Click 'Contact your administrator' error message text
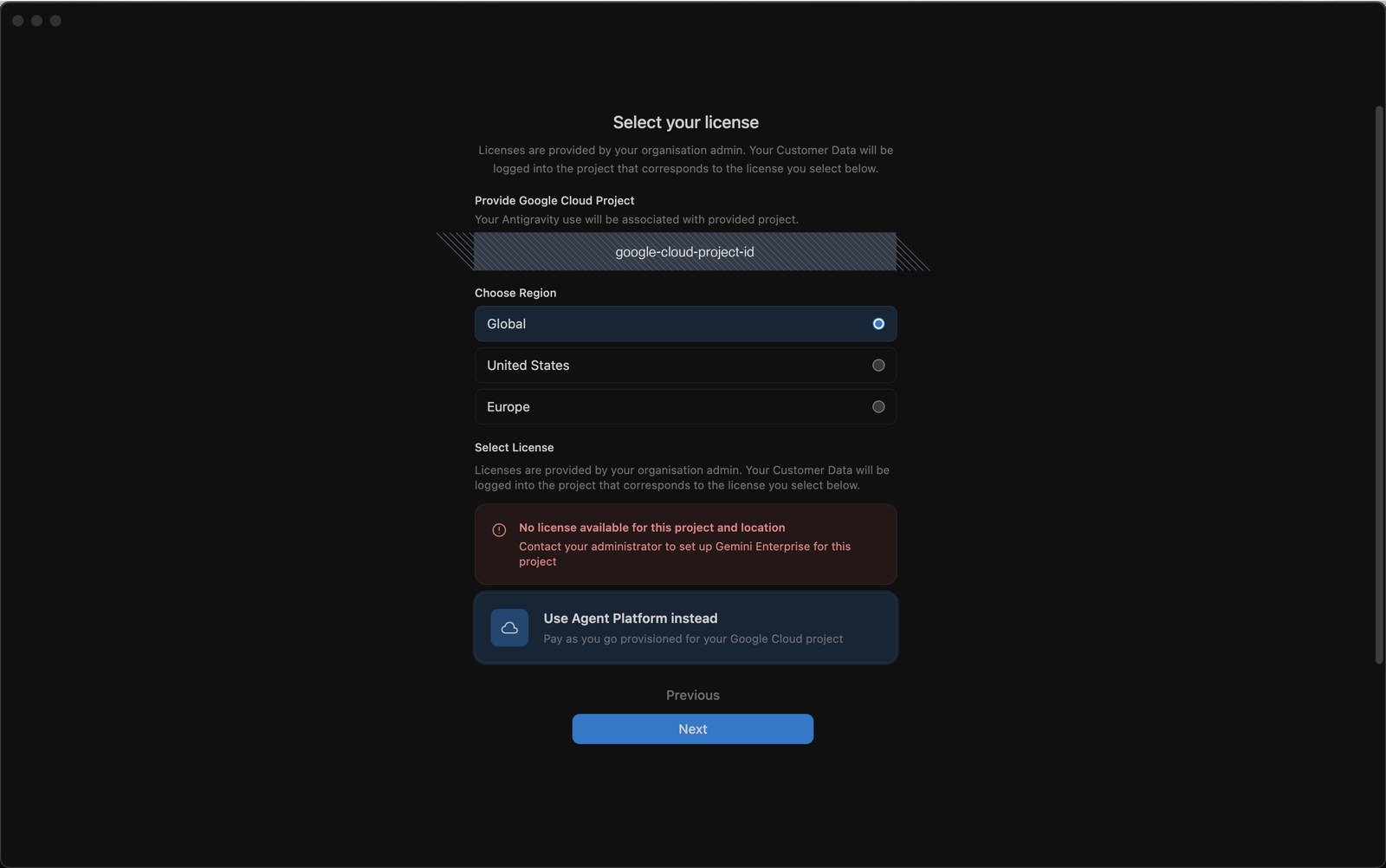Screen dimensions: 1386x868 tap(684, 554)
